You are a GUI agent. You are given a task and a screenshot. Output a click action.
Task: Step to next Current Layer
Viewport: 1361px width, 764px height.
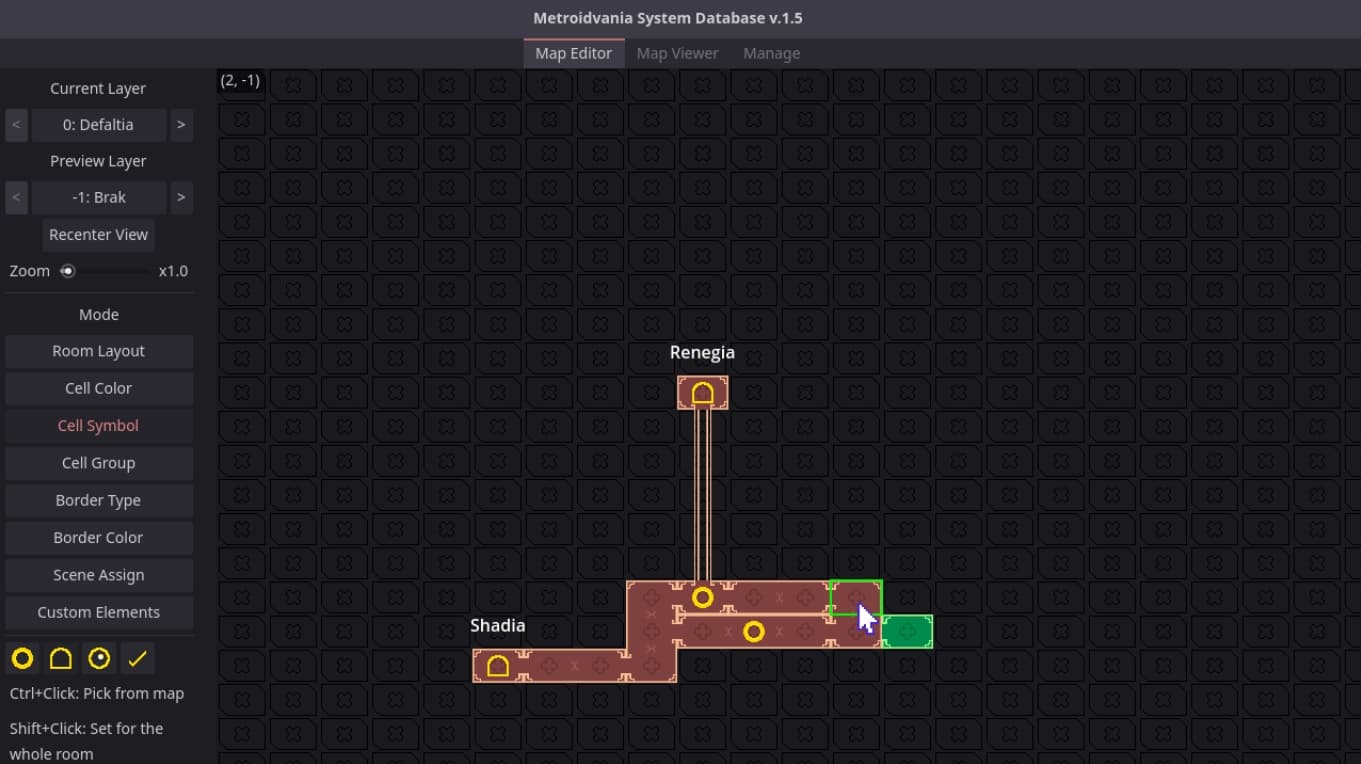181,124
